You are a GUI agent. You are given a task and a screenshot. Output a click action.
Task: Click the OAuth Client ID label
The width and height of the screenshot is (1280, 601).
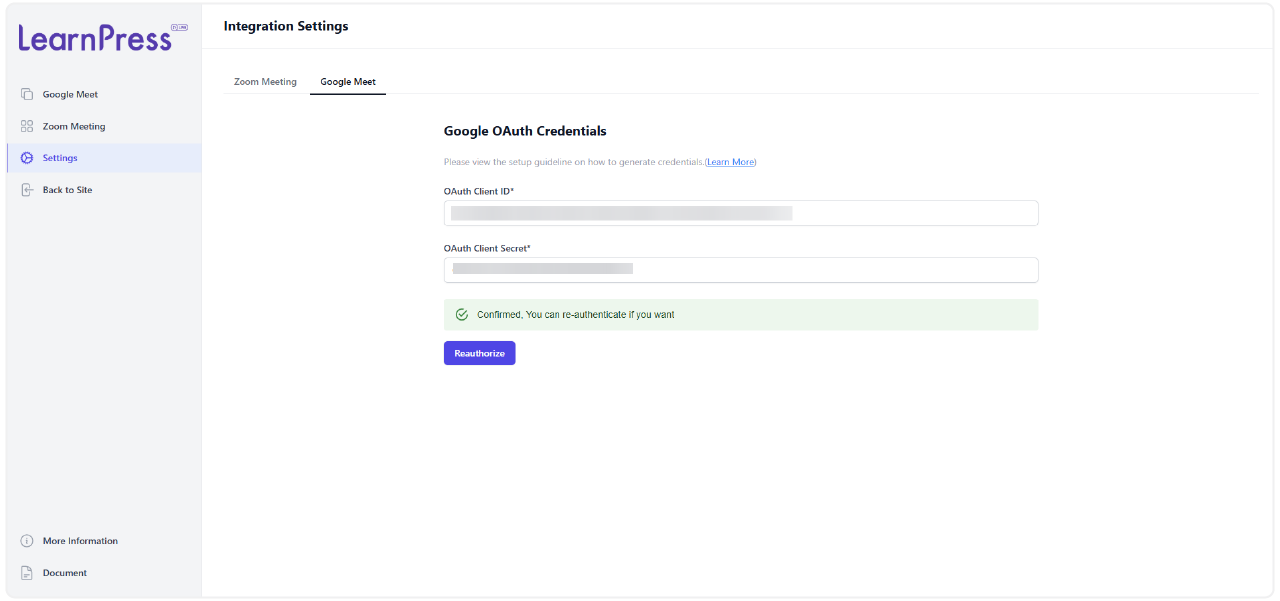point(479,191)
